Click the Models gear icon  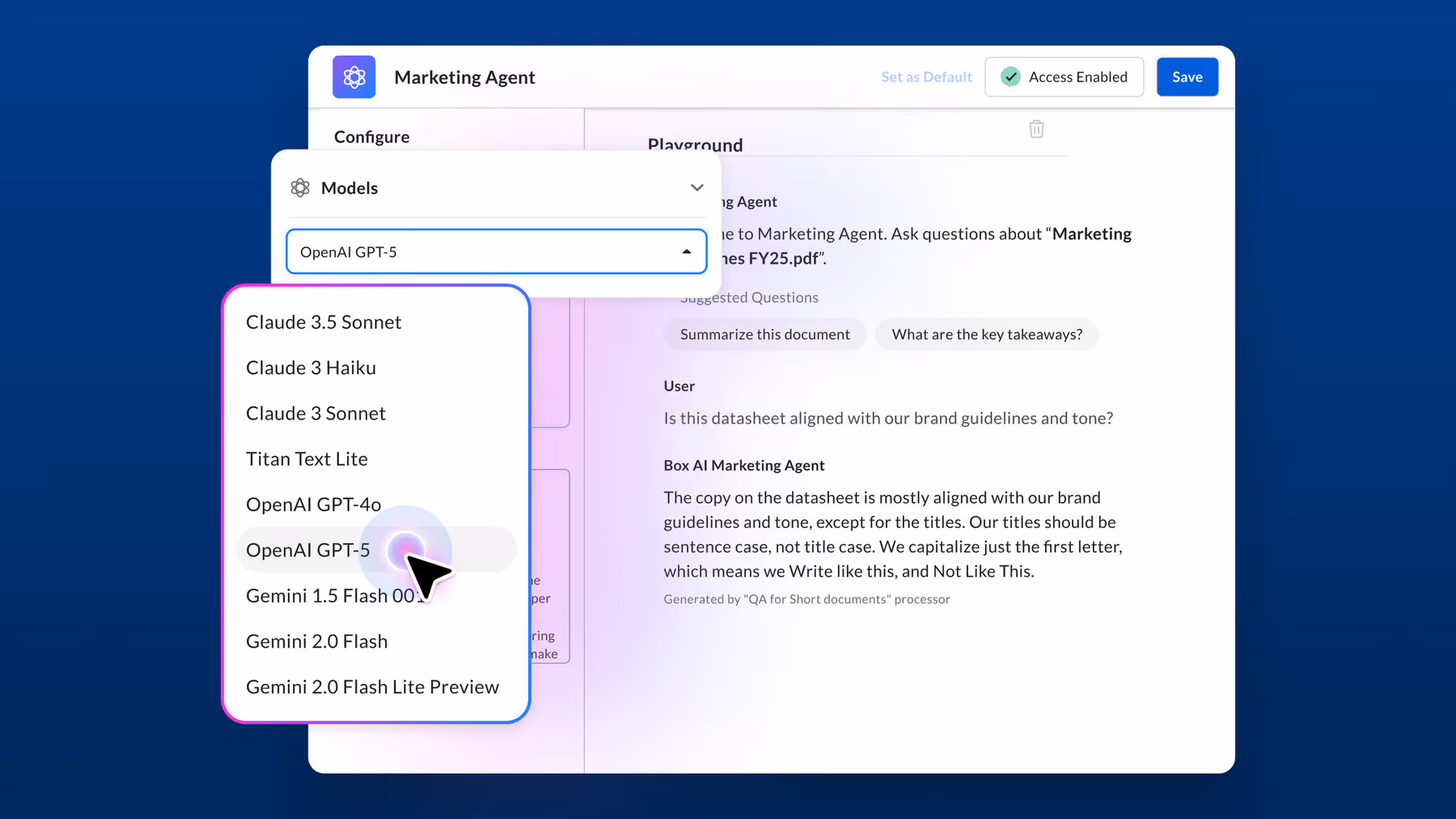click(300, 188)
